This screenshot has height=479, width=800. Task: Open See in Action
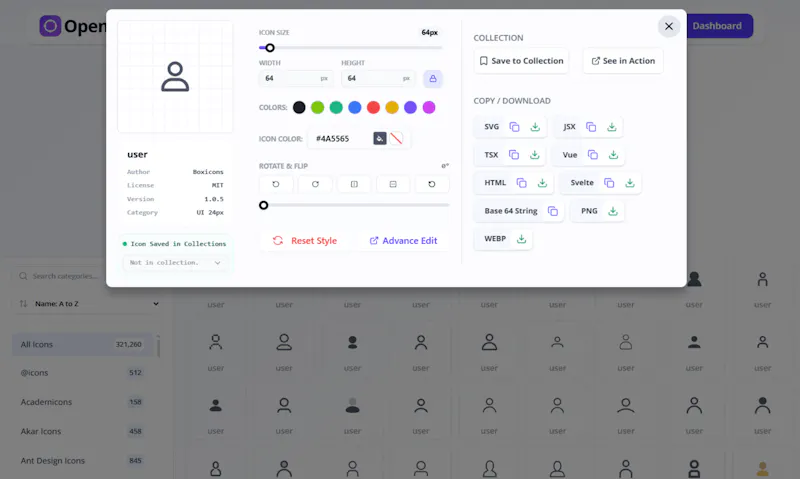(623, 61)
